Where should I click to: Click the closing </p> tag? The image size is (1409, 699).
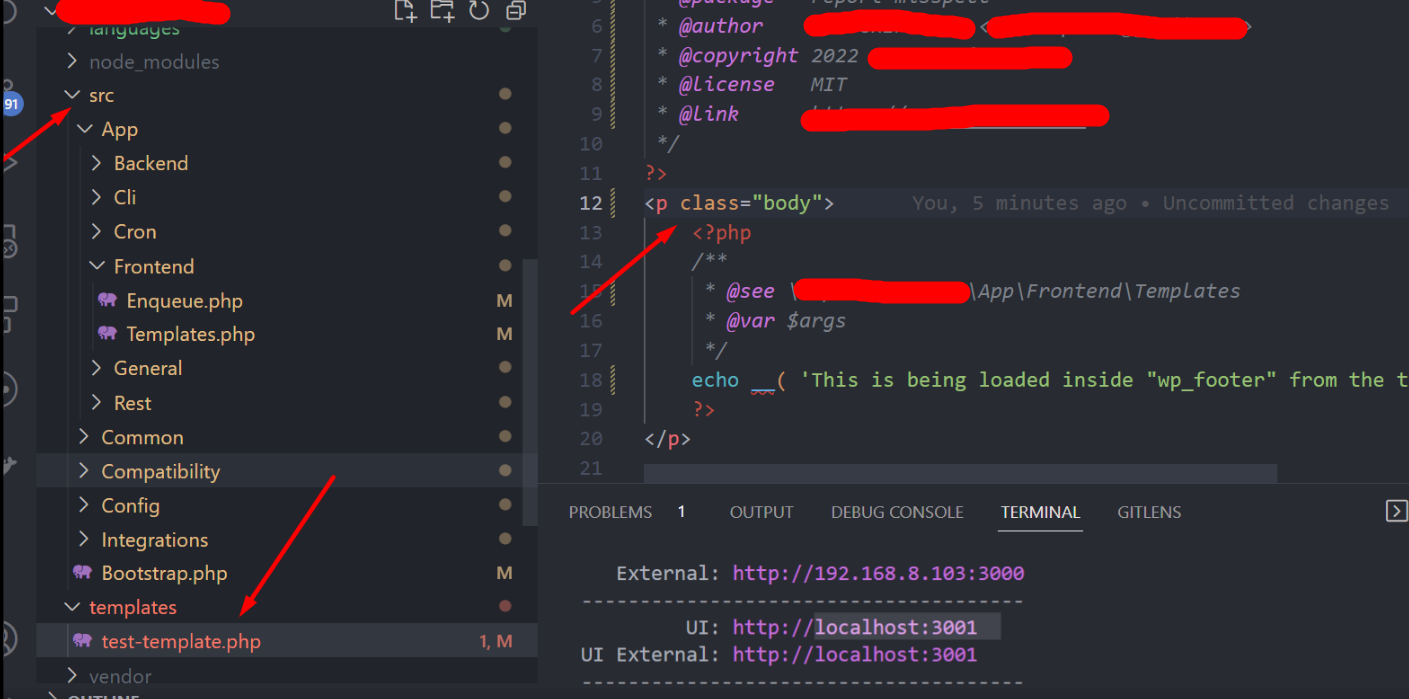[x=667, y=438]
